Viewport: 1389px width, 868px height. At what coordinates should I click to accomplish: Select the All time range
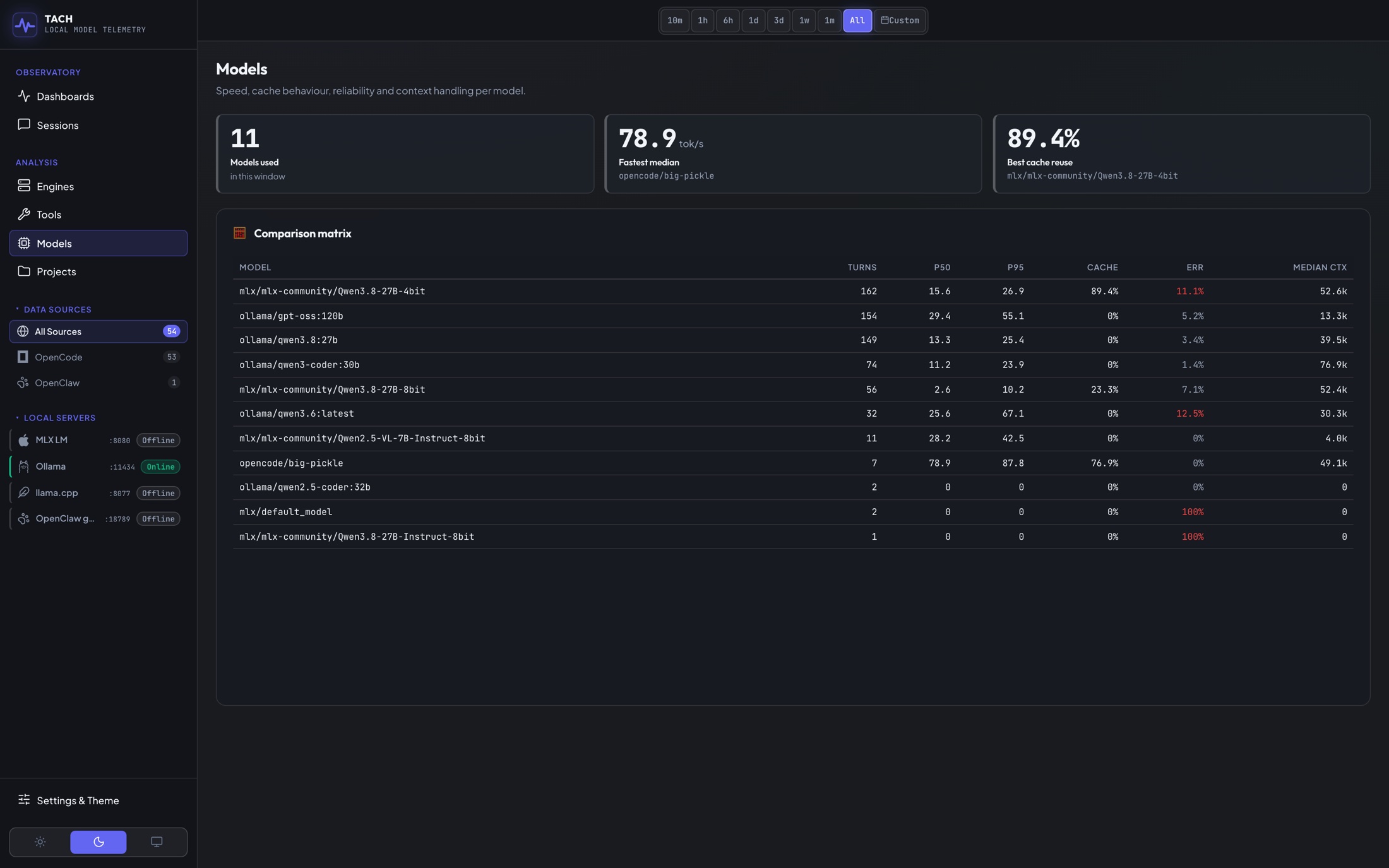tap(857, 20)
